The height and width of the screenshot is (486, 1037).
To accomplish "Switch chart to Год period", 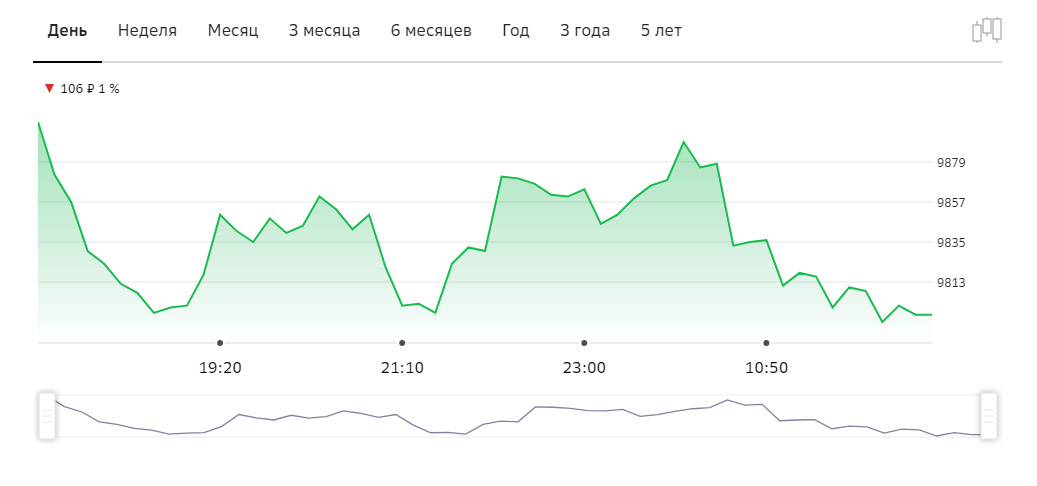I will (x=515, y=30).
